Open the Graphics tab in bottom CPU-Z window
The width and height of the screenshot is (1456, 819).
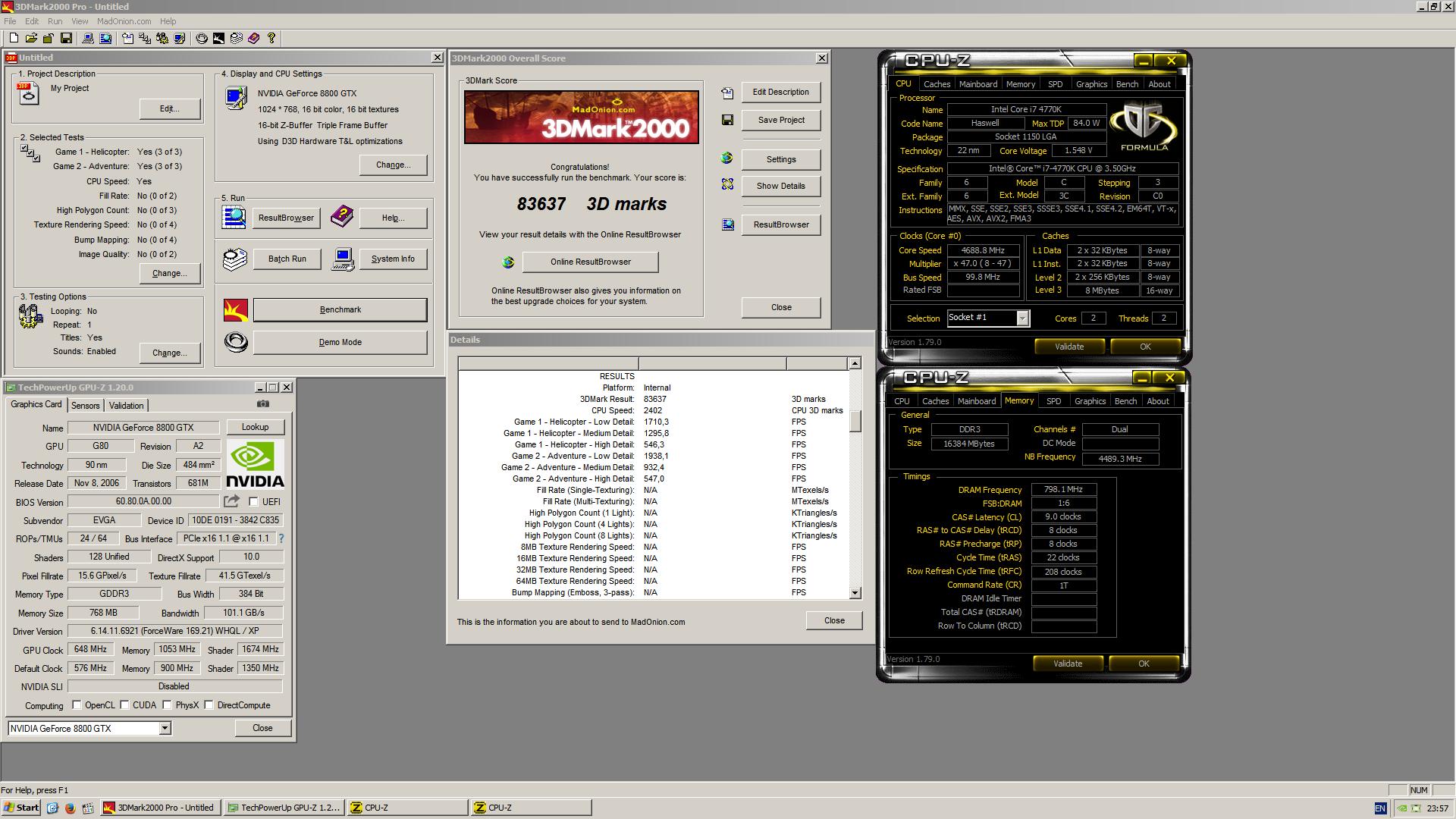1090,401
